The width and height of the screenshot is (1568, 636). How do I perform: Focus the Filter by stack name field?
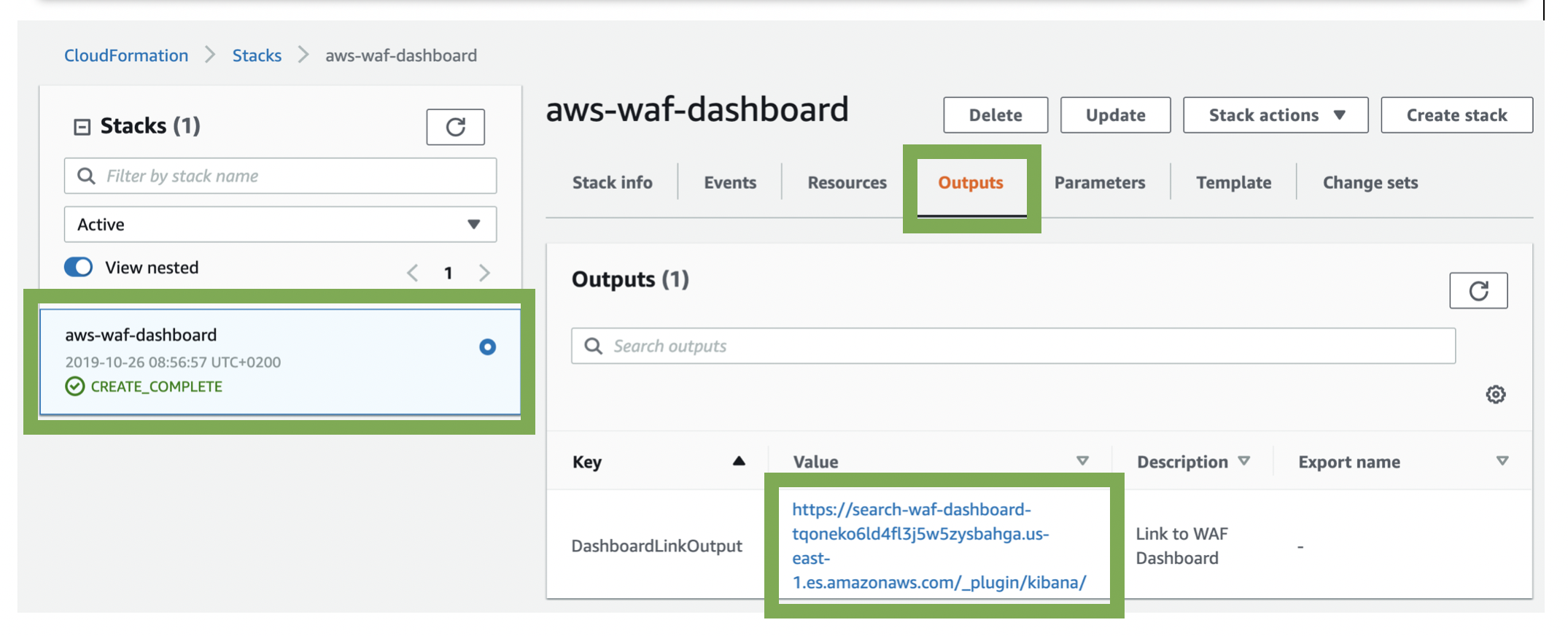[x=280, y=176]
